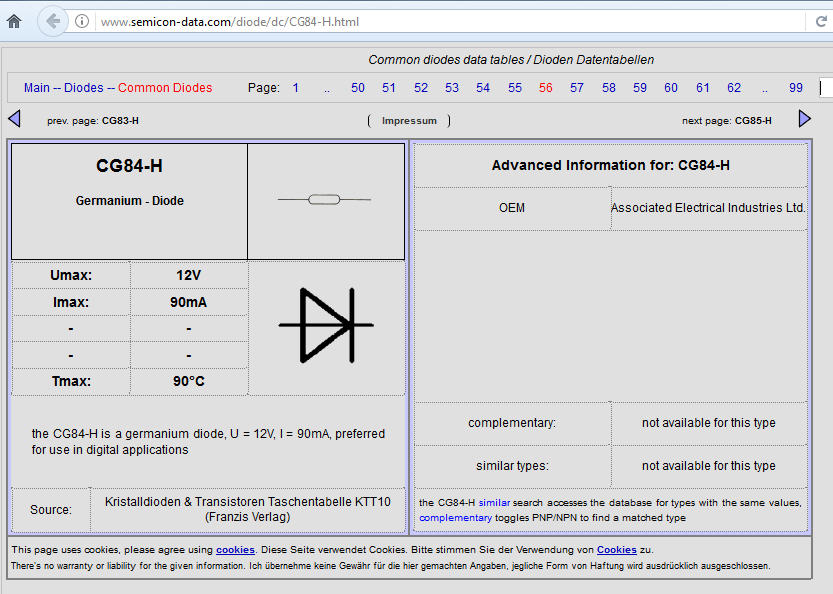Go to page 57 link
This screenshot has width=833, height=594.
[577, 88]
